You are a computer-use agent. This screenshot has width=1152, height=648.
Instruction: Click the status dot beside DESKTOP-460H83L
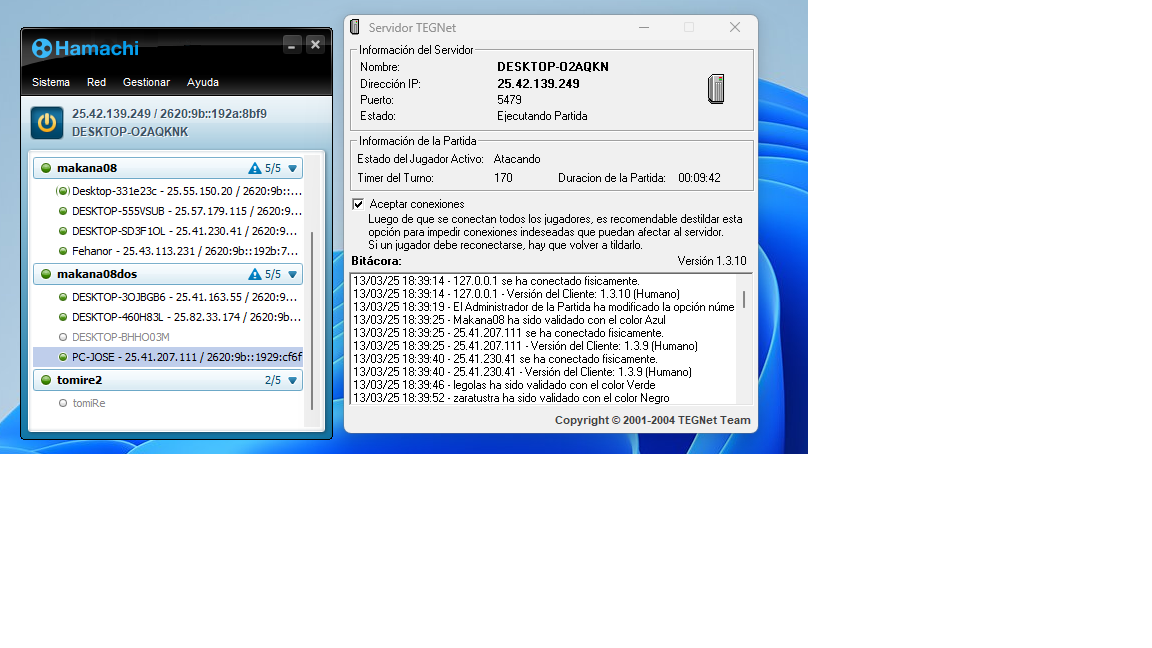63,317
